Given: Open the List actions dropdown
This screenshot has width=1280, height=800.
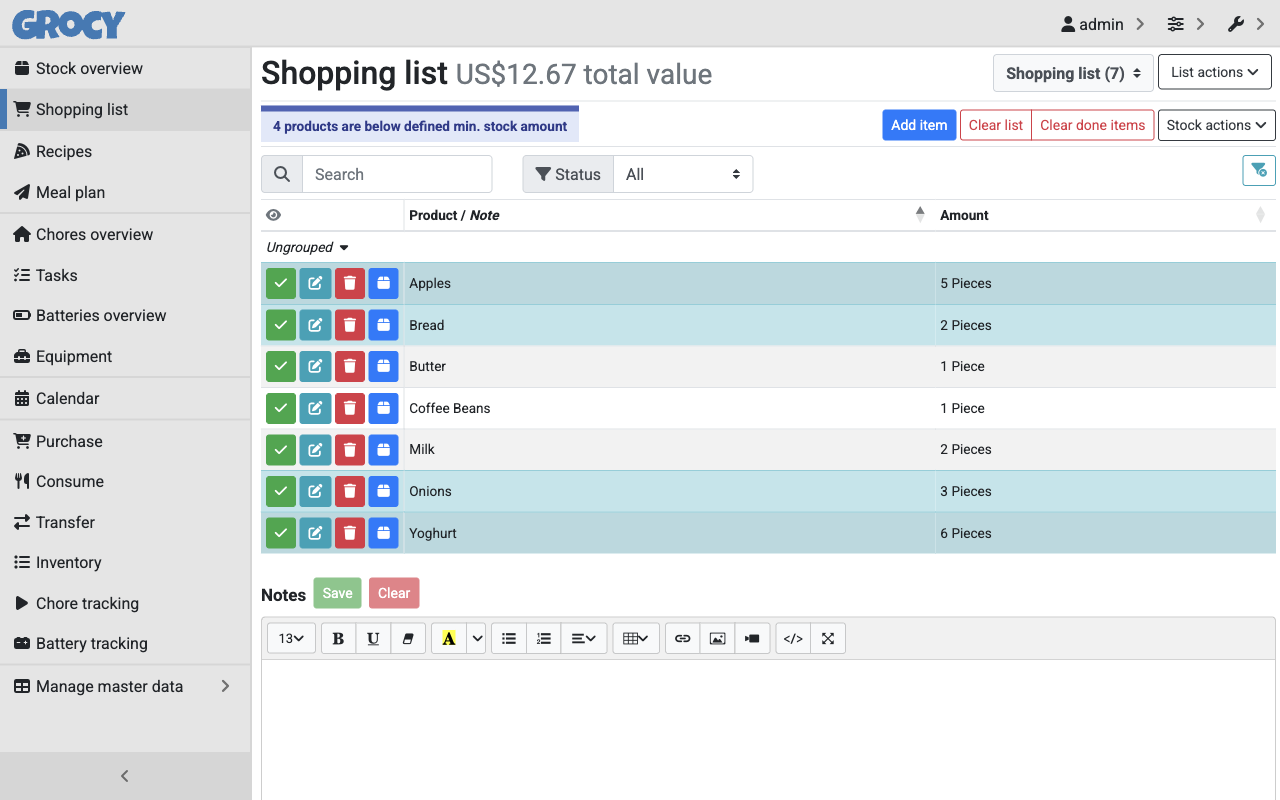Looking at the screenshot, I should pyautogui.click(x=1215, y=72).
